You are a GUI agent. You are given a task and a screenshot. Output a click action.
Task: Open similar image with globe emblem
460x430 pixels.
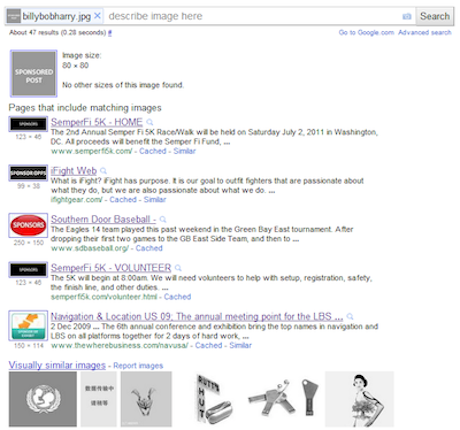43,399
